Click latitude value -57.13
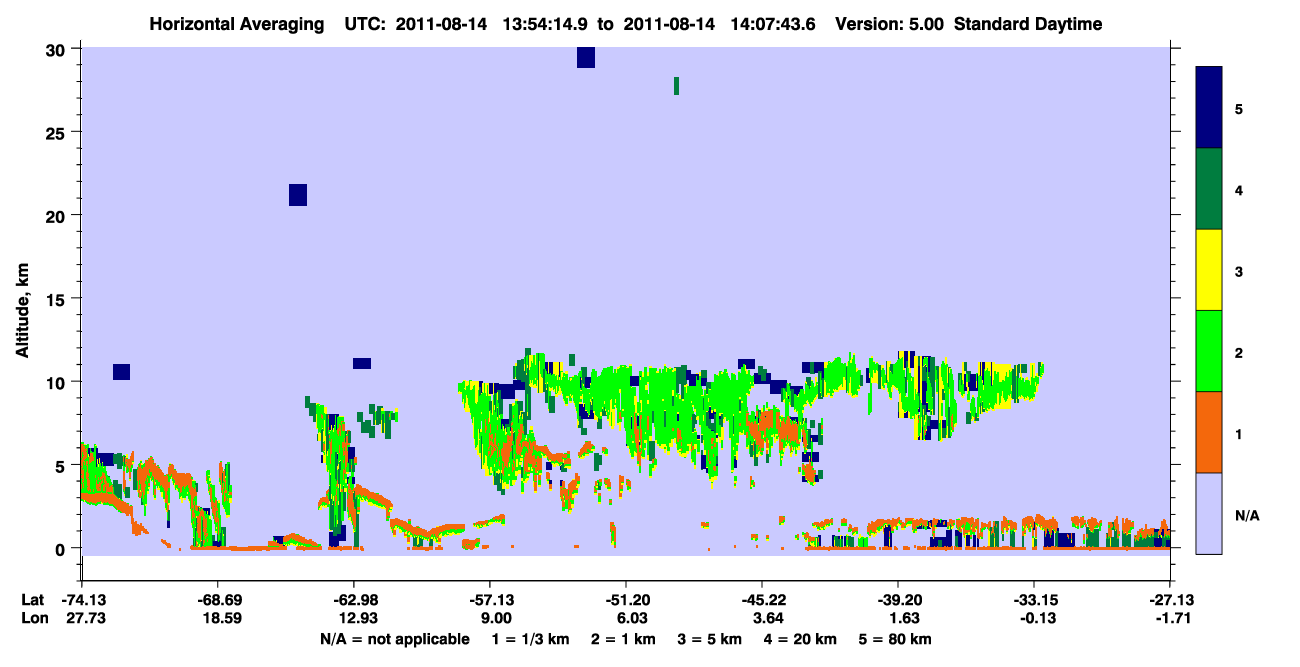The image size is (1300, 667). tap(490, 600)
